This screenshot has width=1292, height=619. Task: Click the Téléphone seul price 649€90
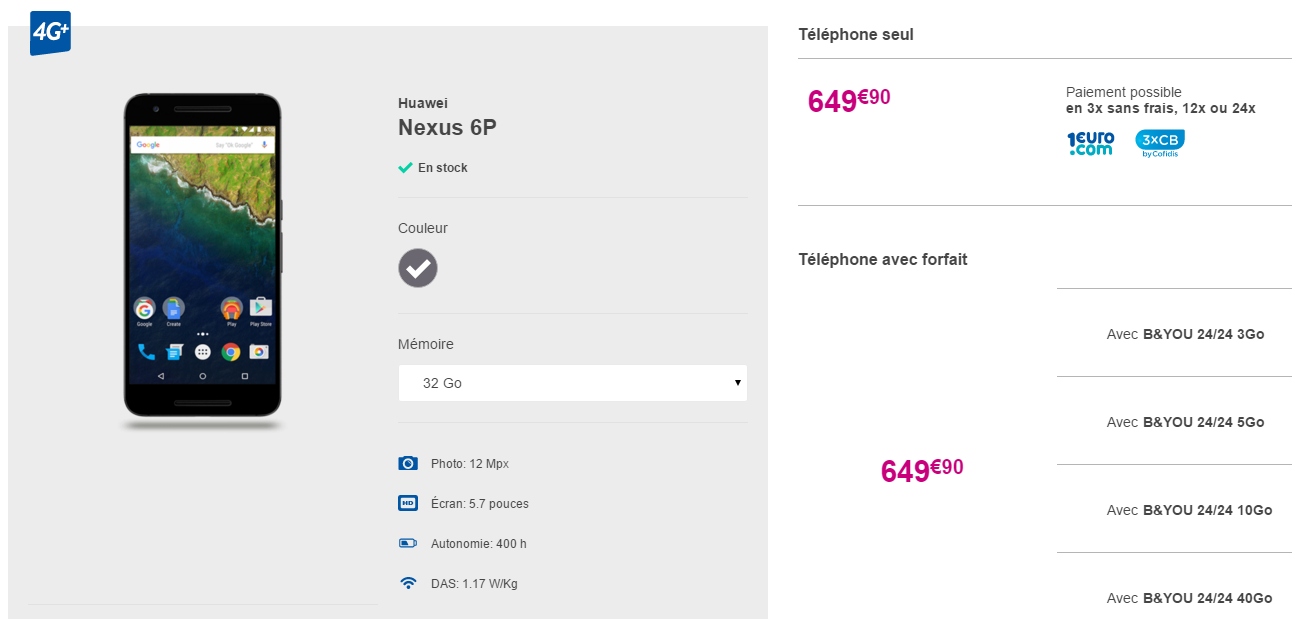point(849,100)
